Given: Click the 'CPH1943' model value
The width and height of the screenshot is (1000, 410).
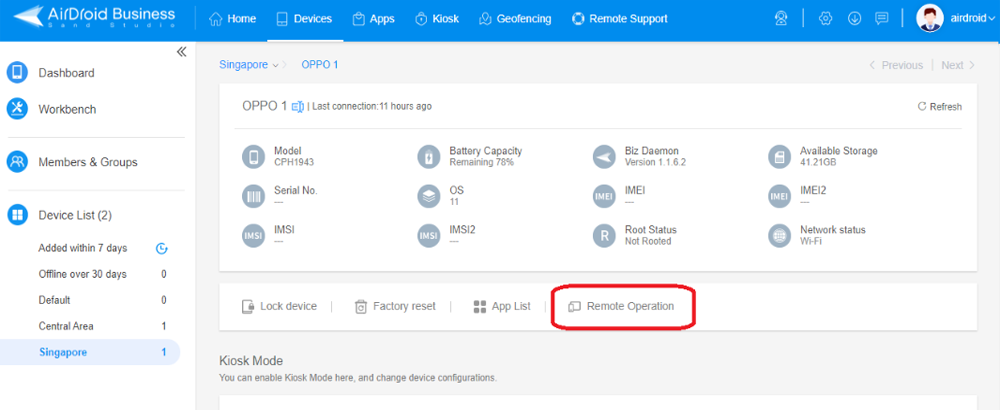Looking at the screenshot, I should [294, 162].
